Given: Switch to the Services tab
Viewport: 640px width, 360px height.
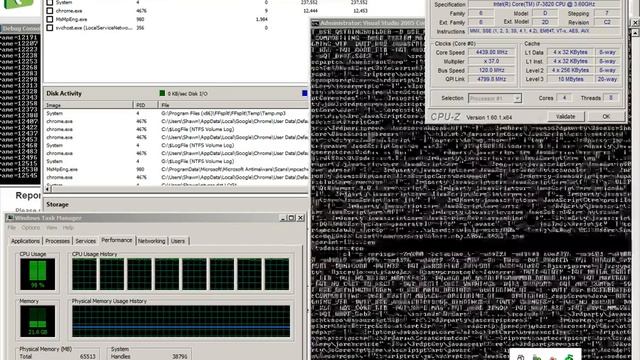Looking at the screenshot, I should 85,241.
